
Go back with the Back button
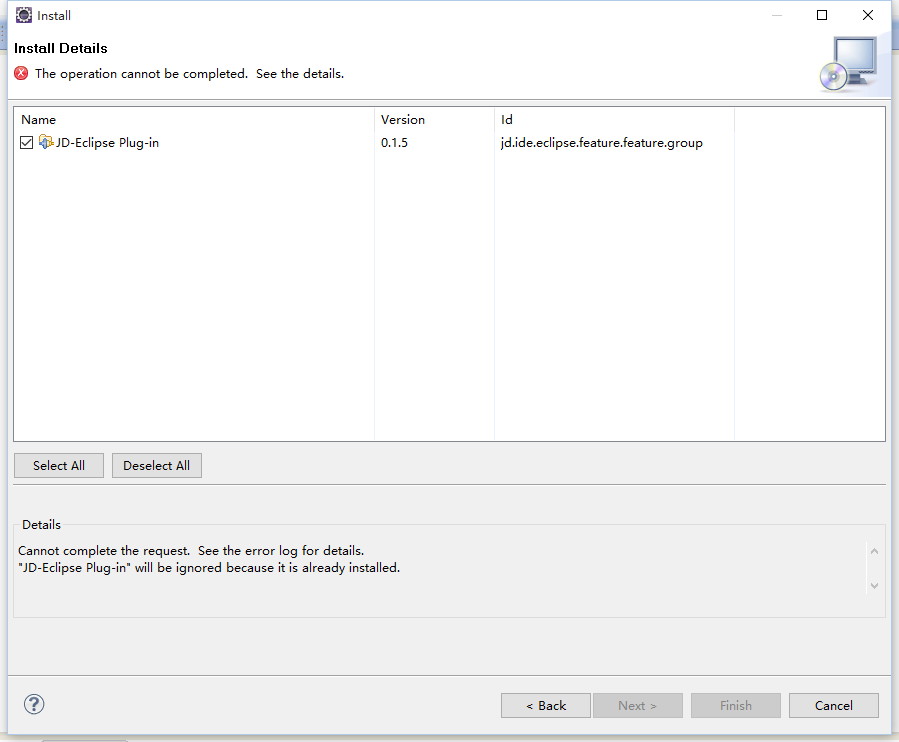546,705
